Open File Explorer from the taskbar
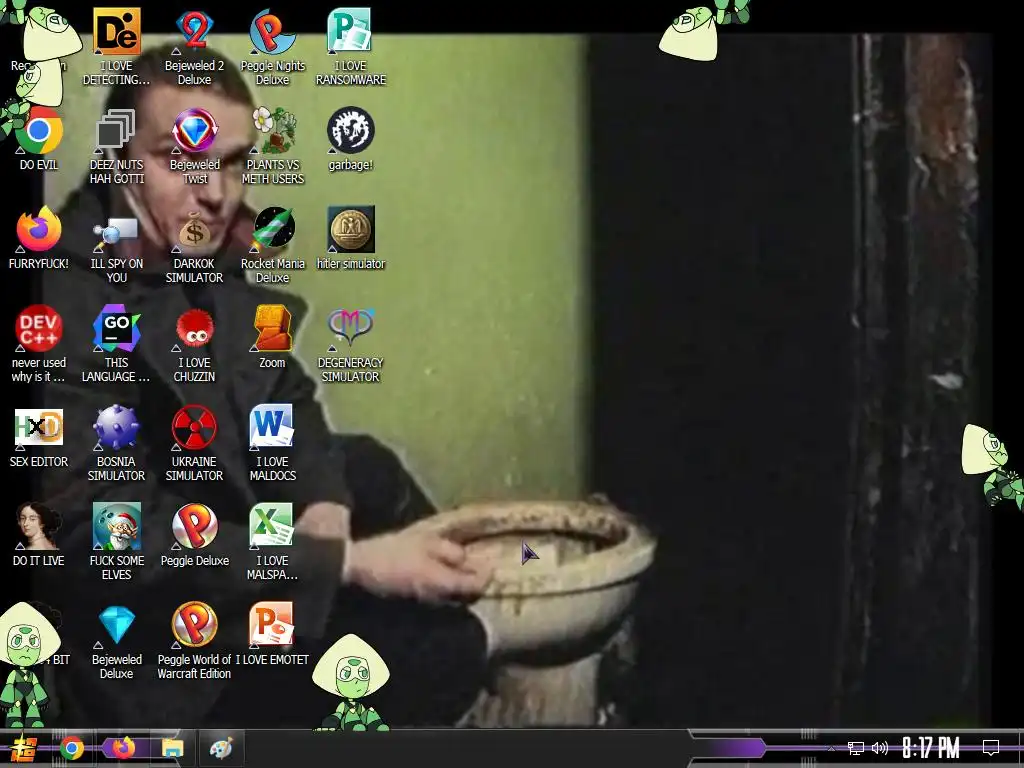Image resolution: width=1024 pixels, height=768 pixels. pos(172,748)
